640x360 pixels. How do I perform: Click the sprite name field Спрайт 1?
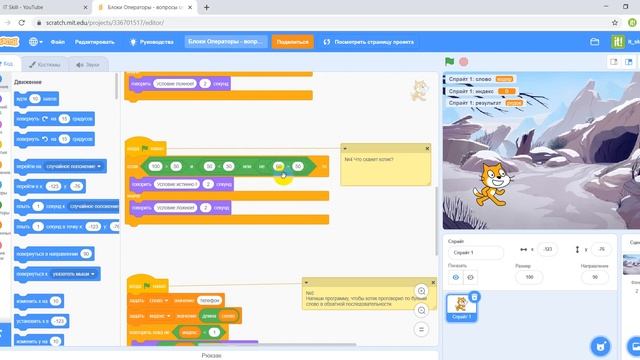pyautogui.click(x=476, y=253)
